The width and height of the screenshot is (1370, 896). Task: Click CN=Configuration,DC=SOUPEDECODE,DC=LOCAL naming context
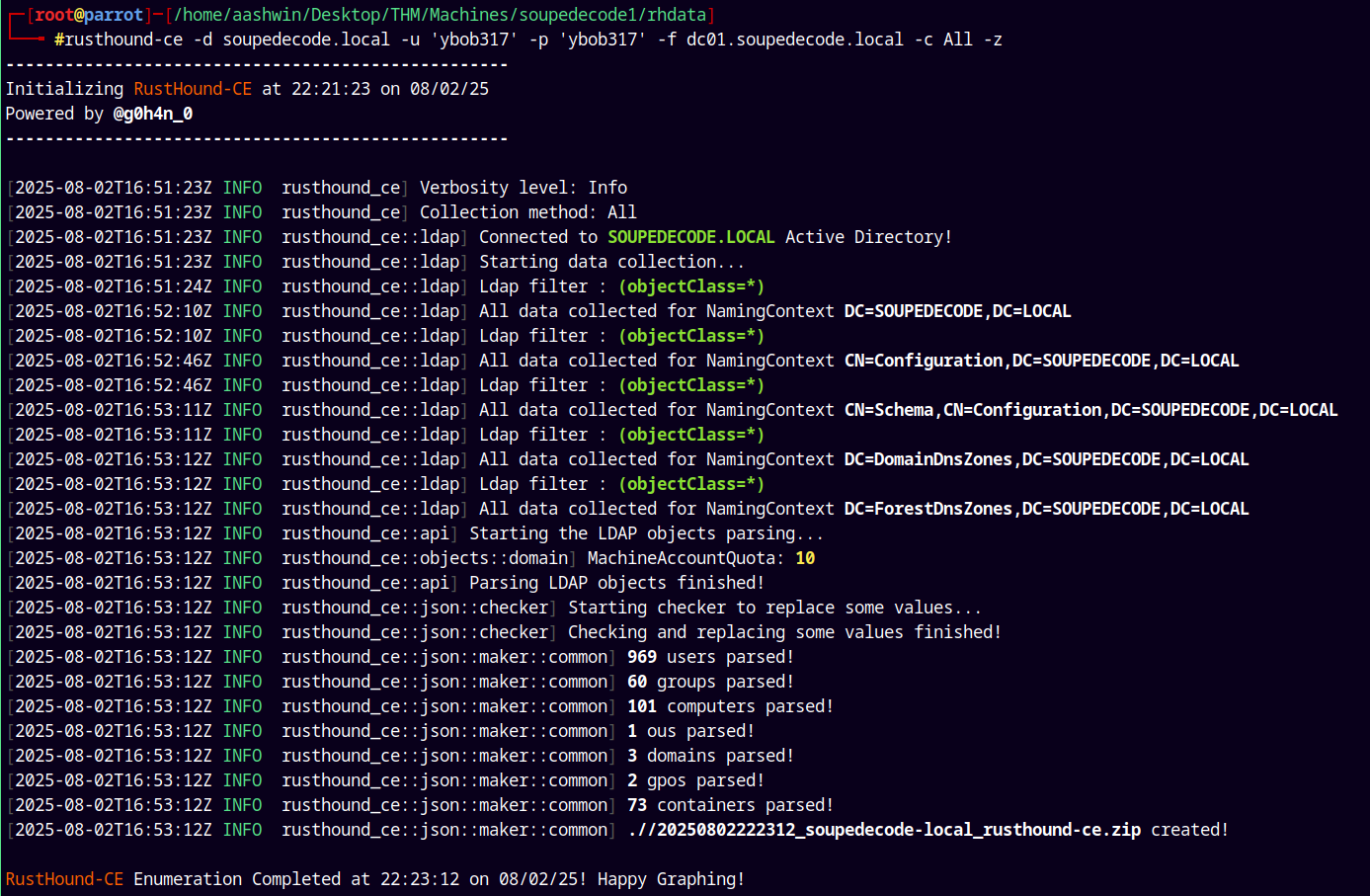coord(1042,361)
